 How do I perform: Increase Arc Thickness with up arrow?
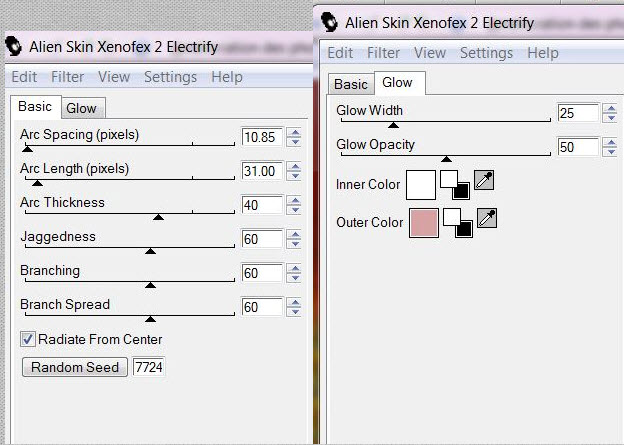294,200
